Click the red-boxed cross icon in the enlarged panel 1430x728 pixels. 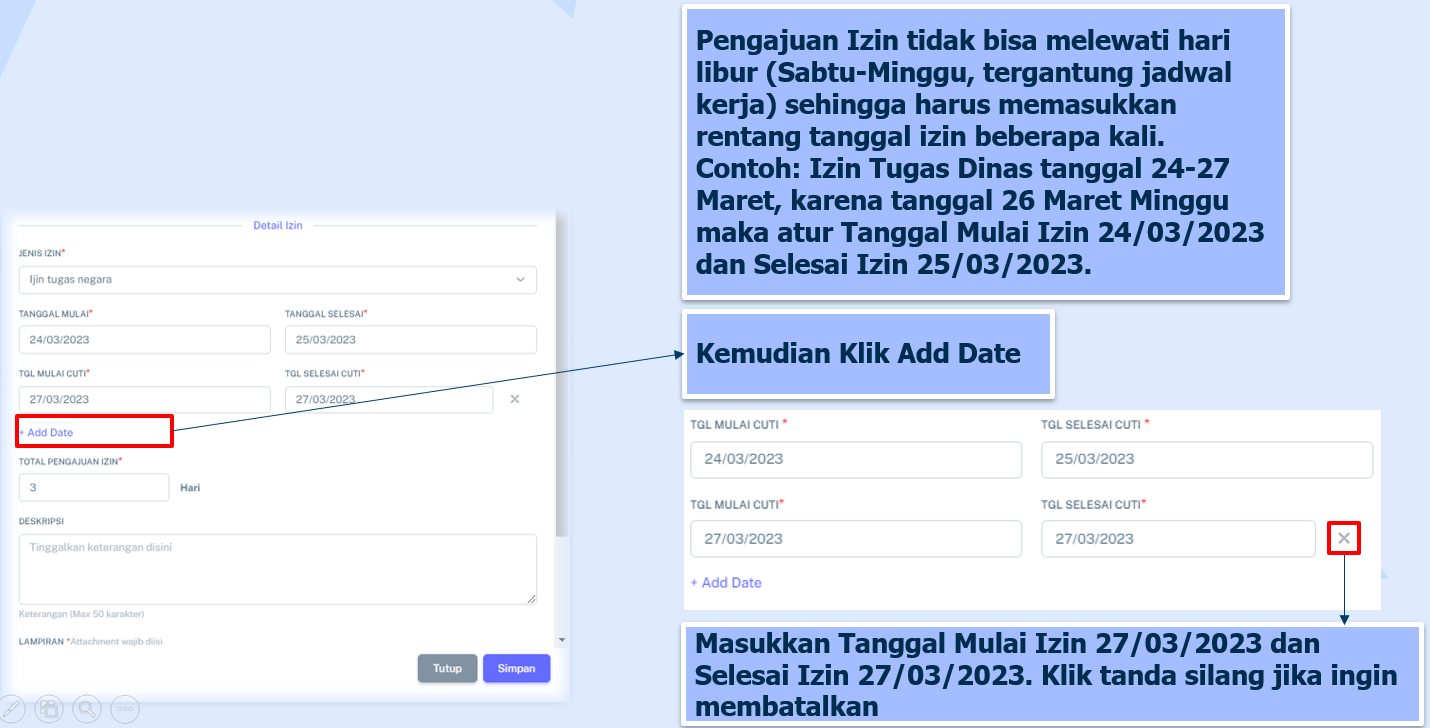(x=1344, y=539)
